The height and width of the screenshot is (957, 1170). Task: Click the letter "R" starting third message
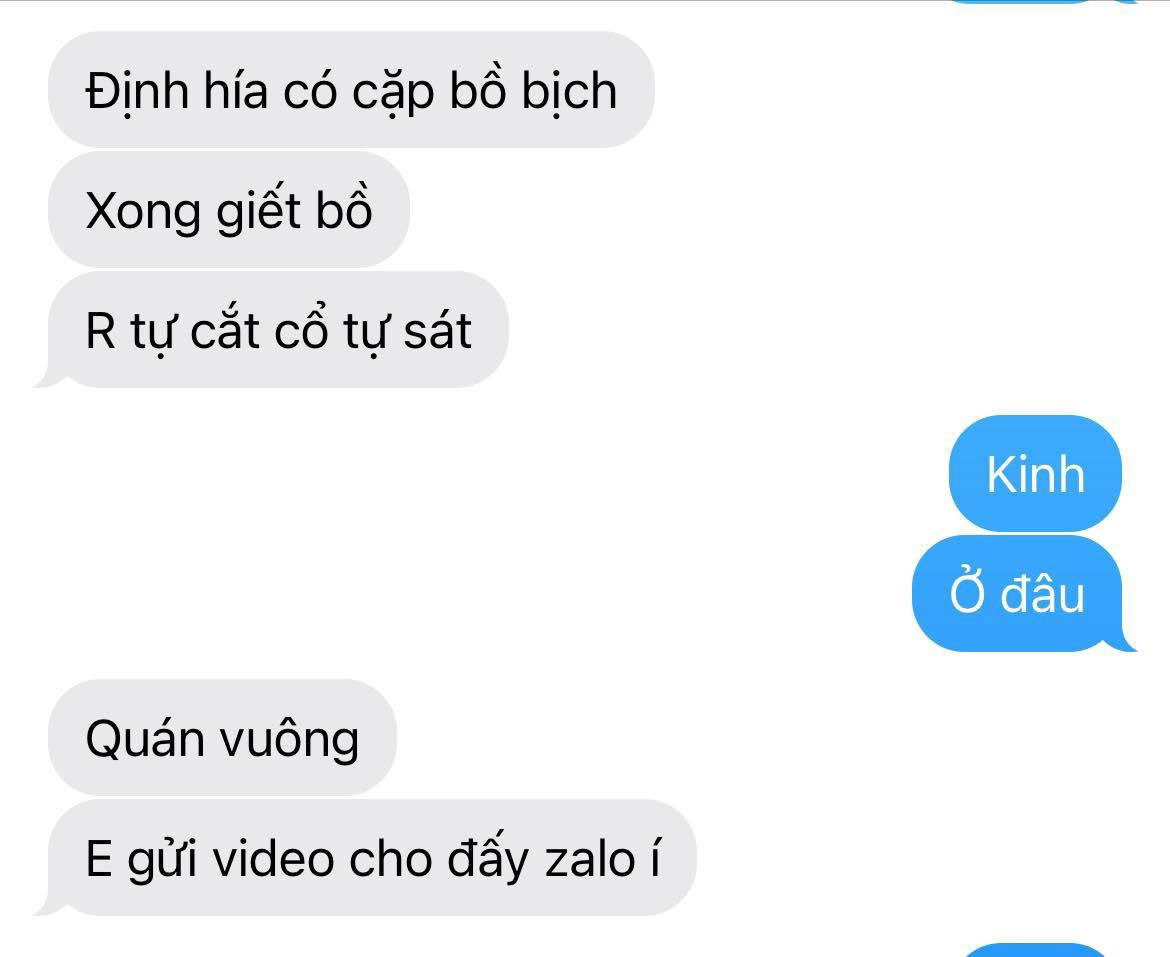tap(101, 331)
